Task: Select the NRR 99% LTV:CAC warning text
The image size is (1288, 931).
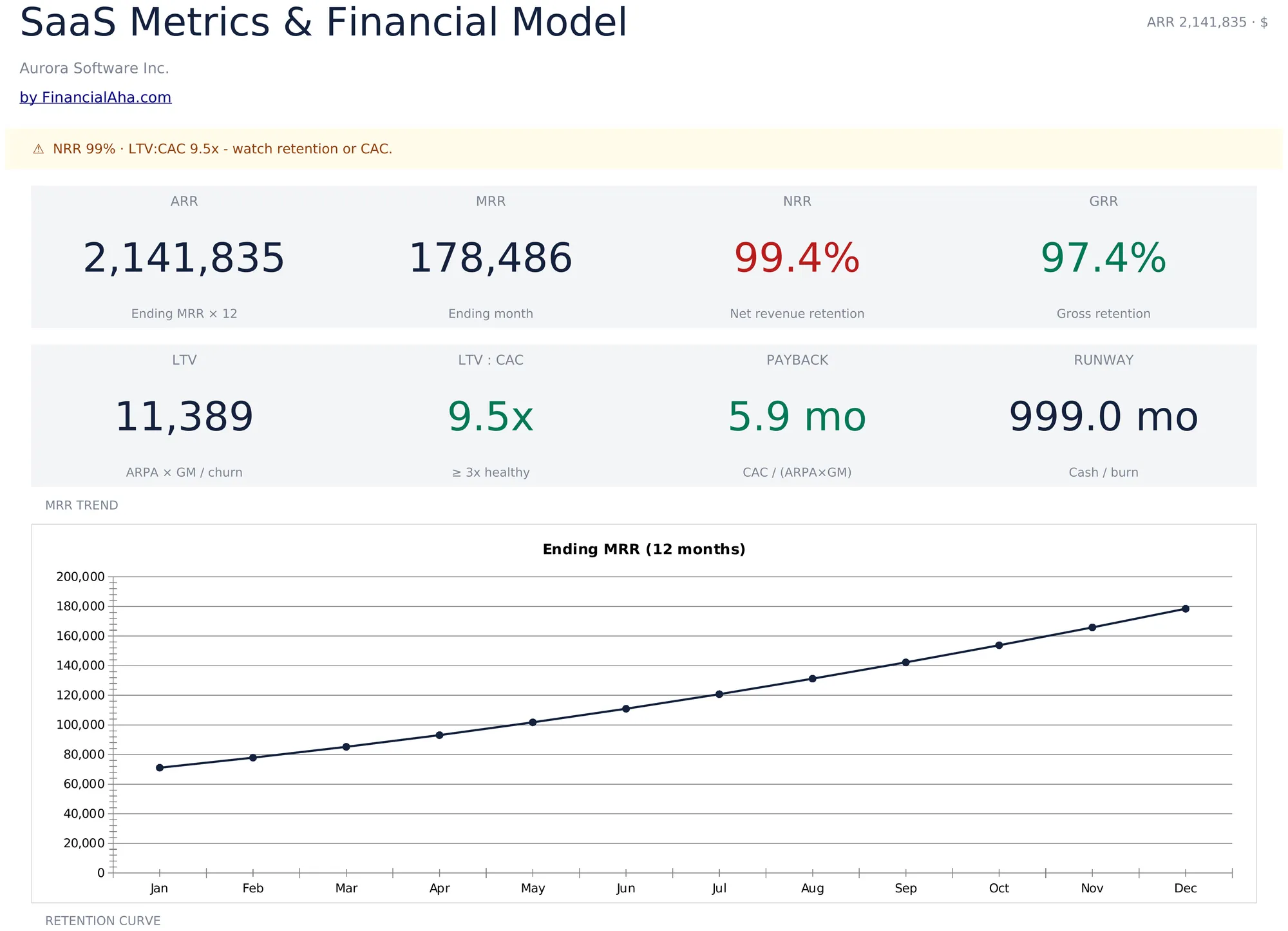Action: point(222,149)
